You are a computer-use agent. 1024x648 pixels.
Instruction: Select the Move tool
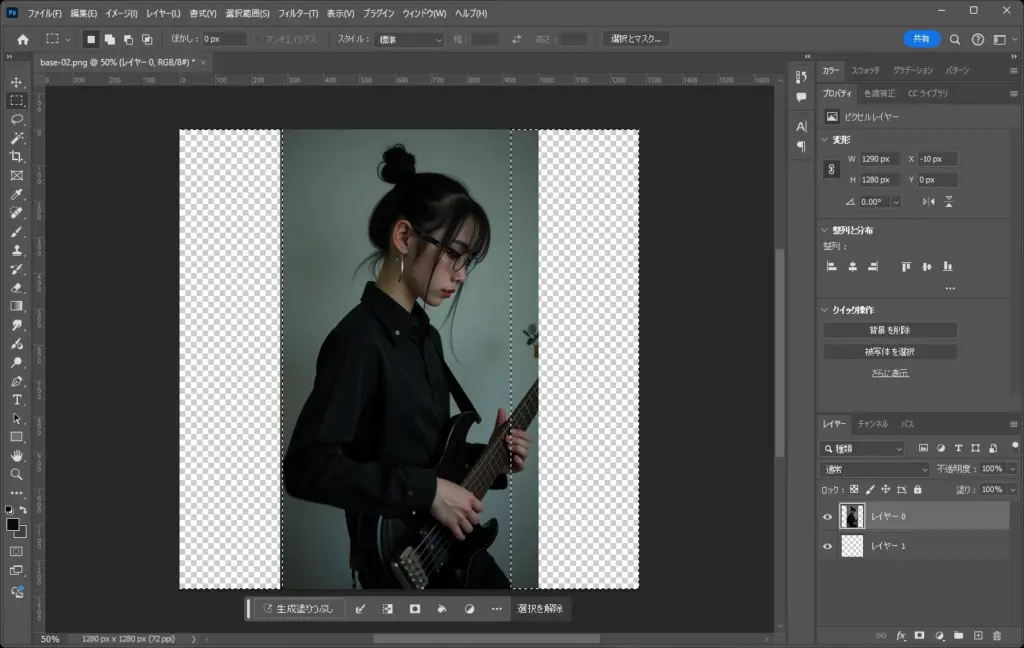17,82
